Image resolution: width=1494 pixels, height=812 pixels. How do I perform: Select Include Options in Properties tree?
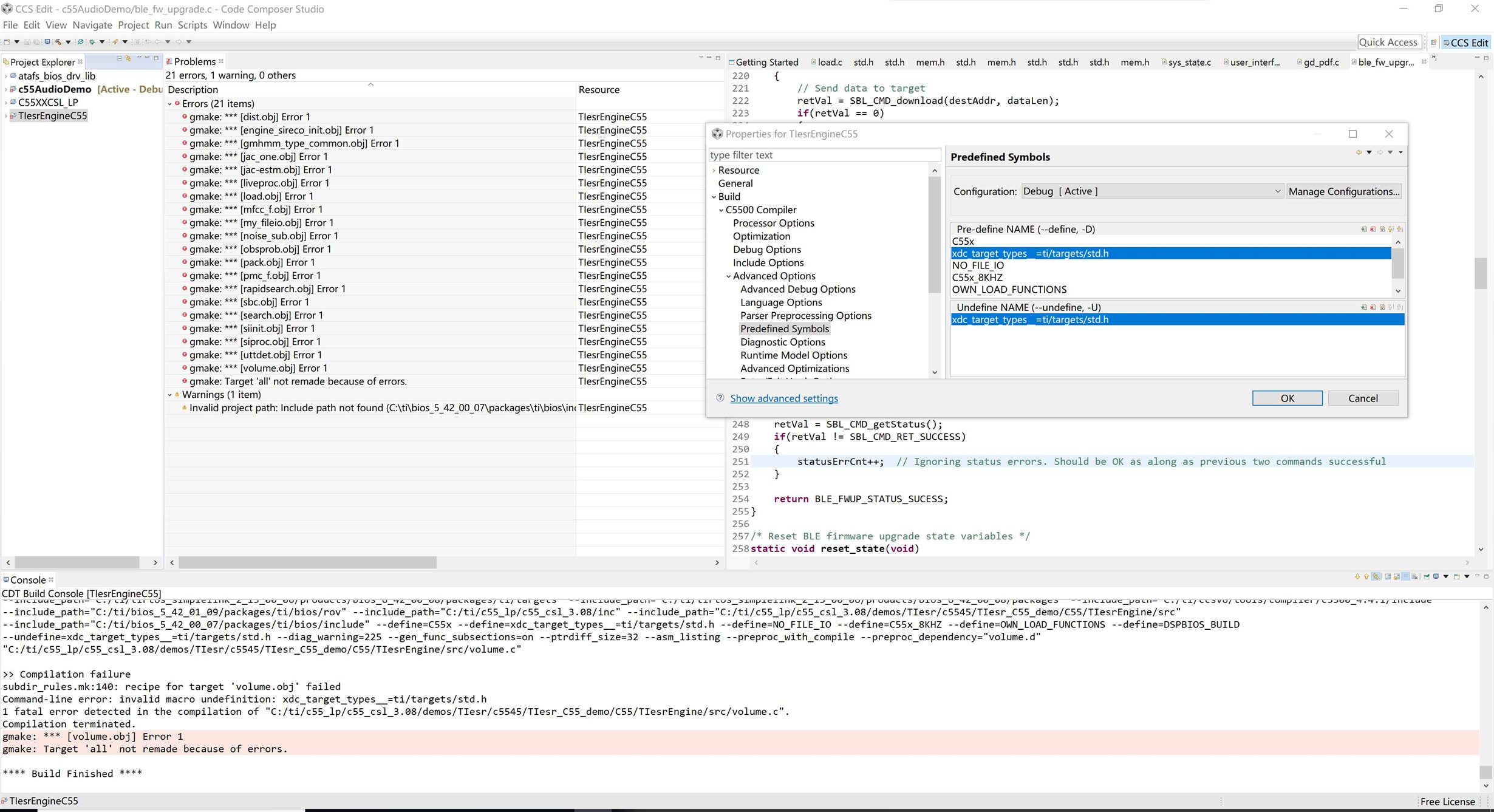768,262
